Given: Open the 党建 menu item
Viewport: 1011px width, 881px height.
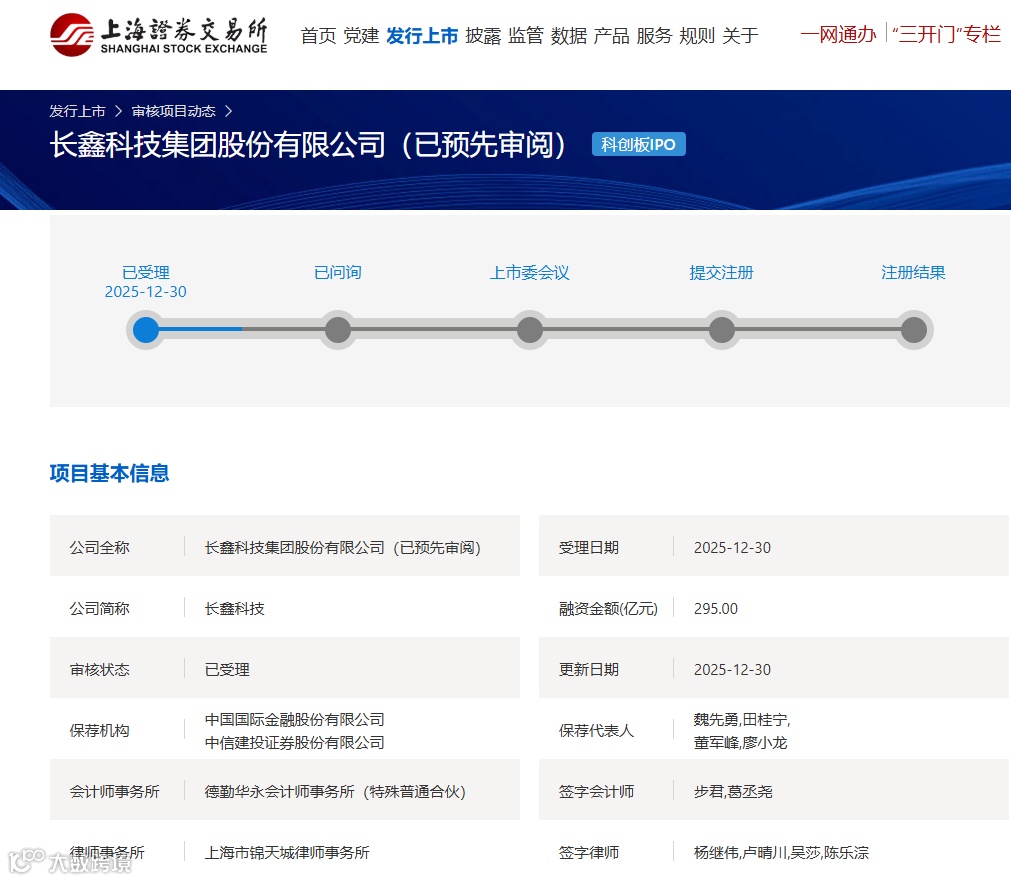Looking at the screenshot, I should 361,35.
